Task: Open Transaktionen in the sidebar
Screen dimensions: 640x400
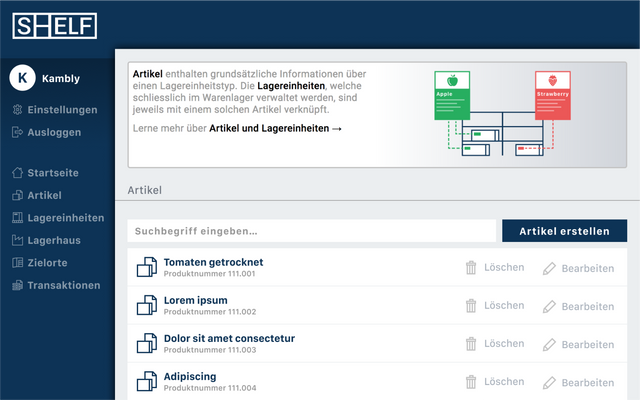Action: pos(64,285)
